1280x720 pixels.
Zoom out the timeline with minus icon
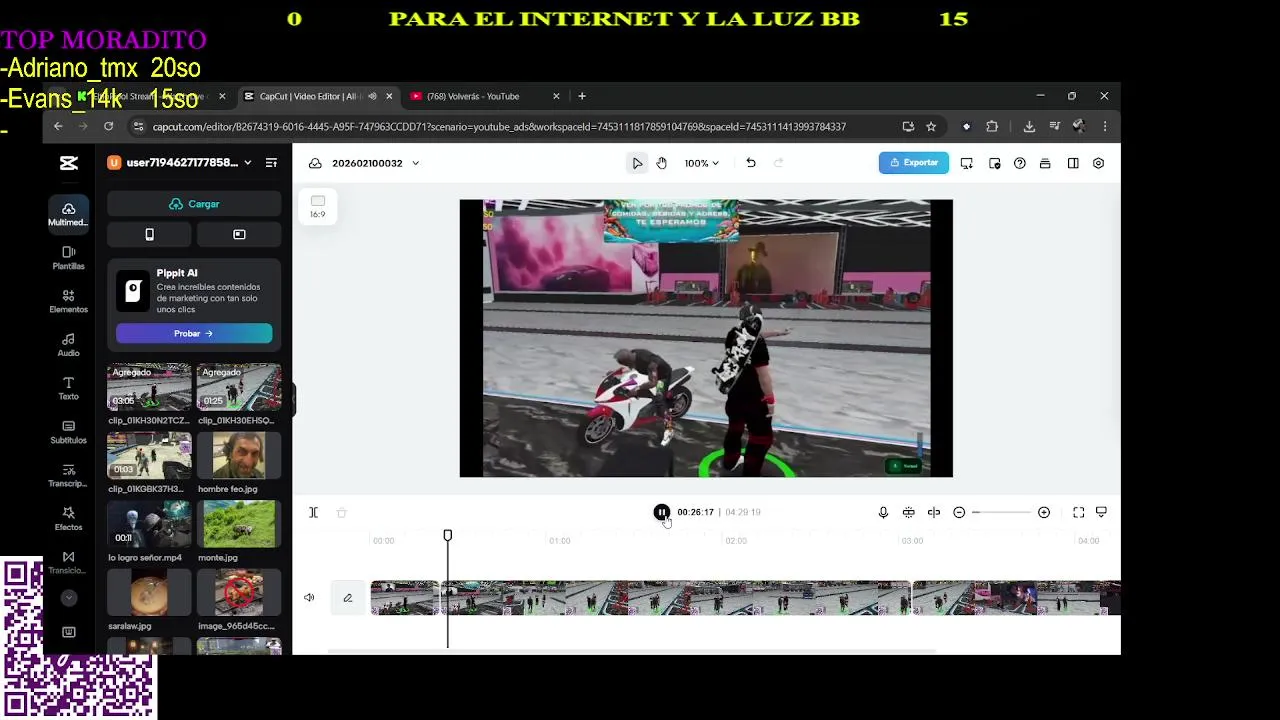959,512
